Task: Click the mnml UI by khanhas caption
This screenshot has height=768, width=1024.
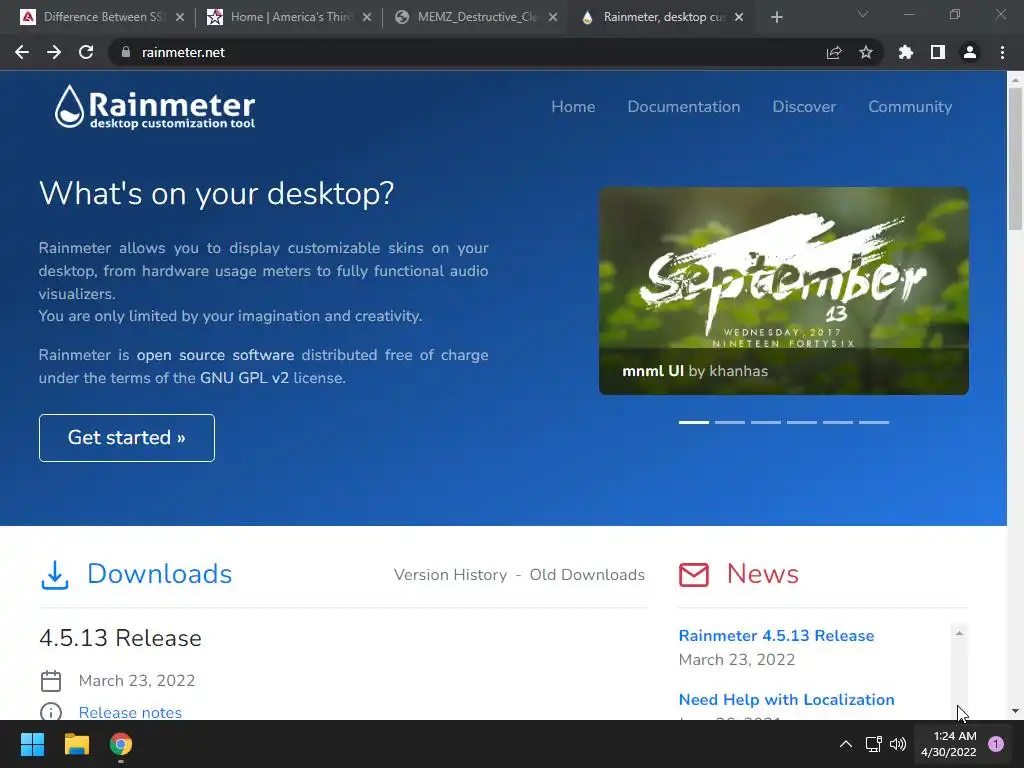Action: pos(695,371)
